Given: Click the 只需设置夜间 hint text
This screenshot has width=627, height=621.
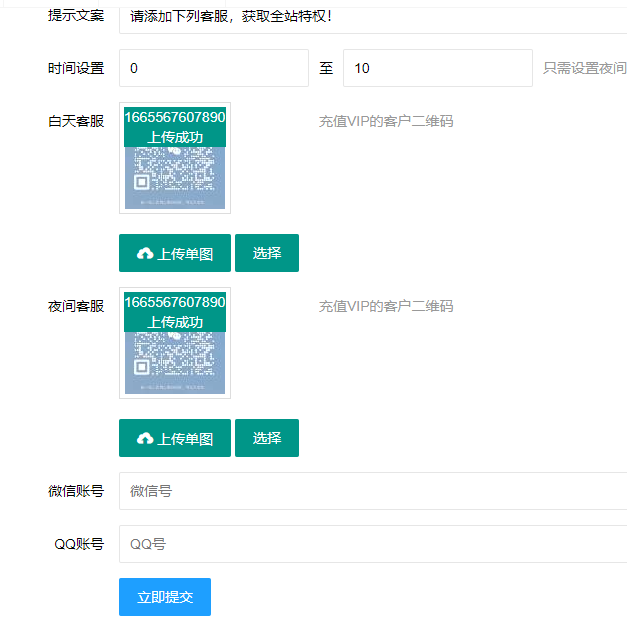Looking at the screenshot, I should 585,68.
